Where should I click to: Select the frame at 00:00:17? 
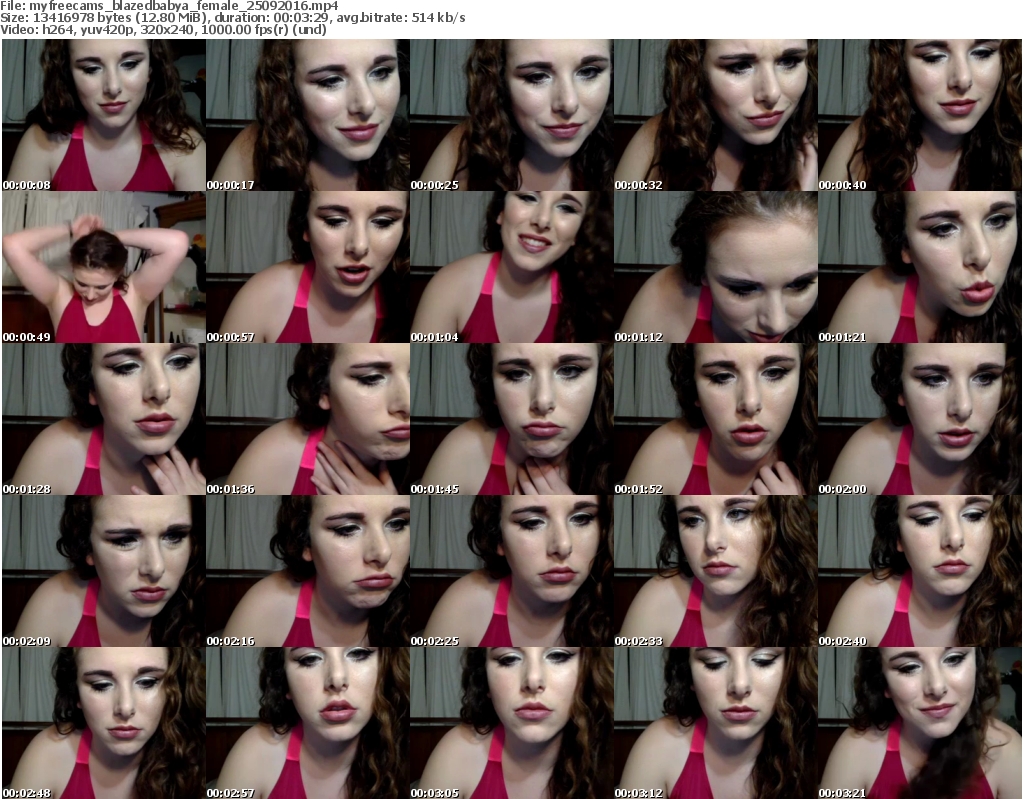307,116
